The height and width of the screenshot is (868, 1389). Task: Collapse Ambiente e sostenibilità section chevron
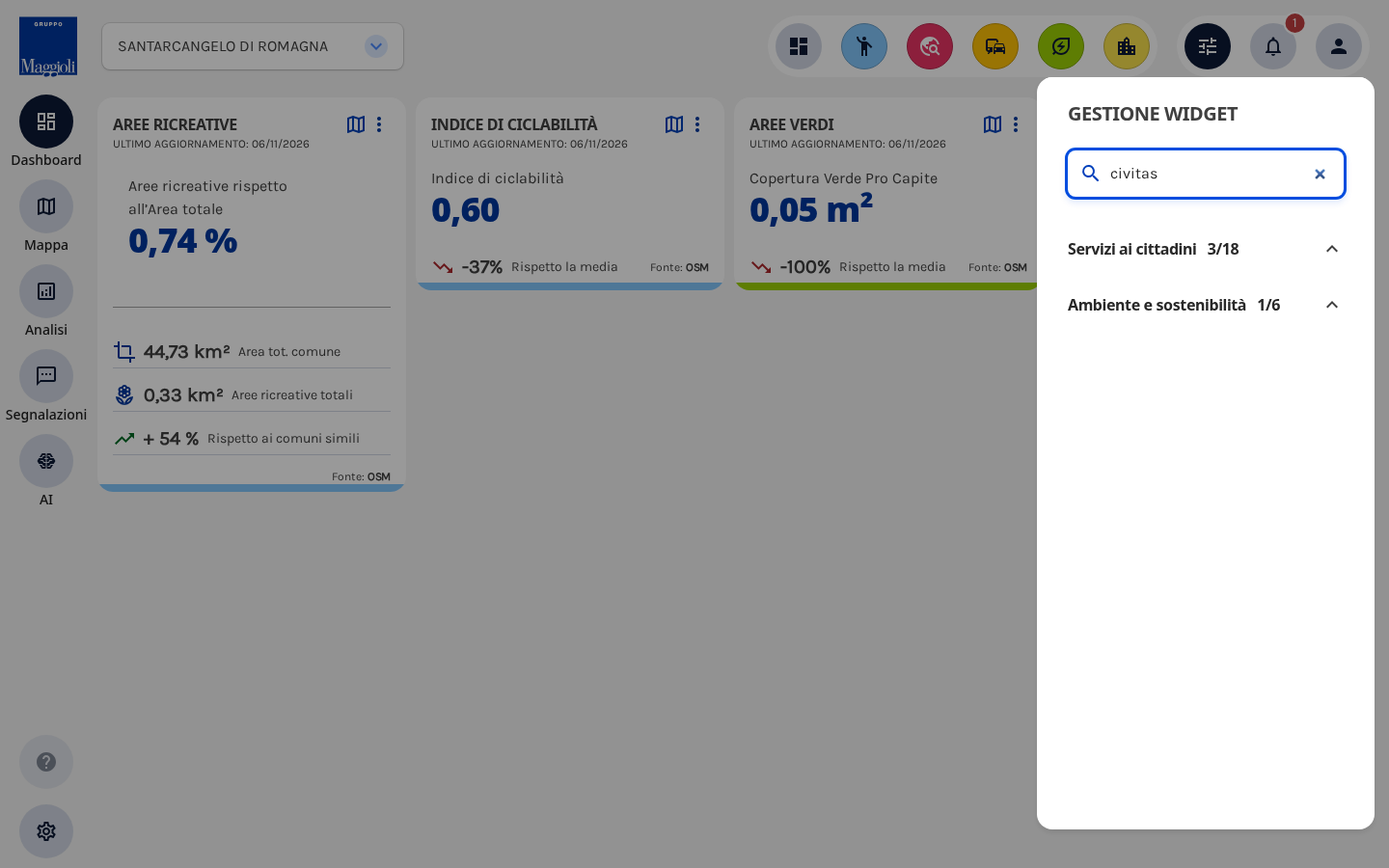(x=1332, y=305)
